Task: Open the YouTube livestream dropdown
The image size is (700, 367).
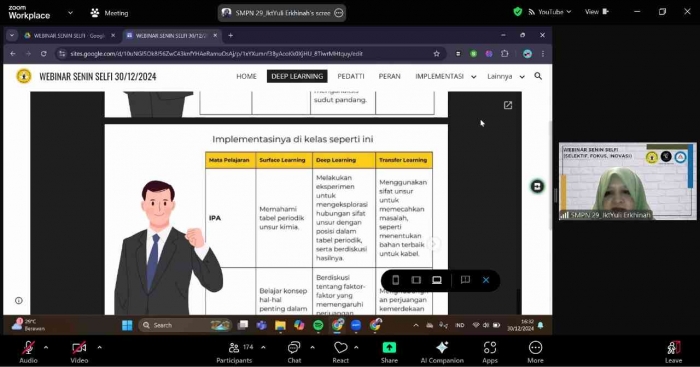Action: tap(550, 12)
